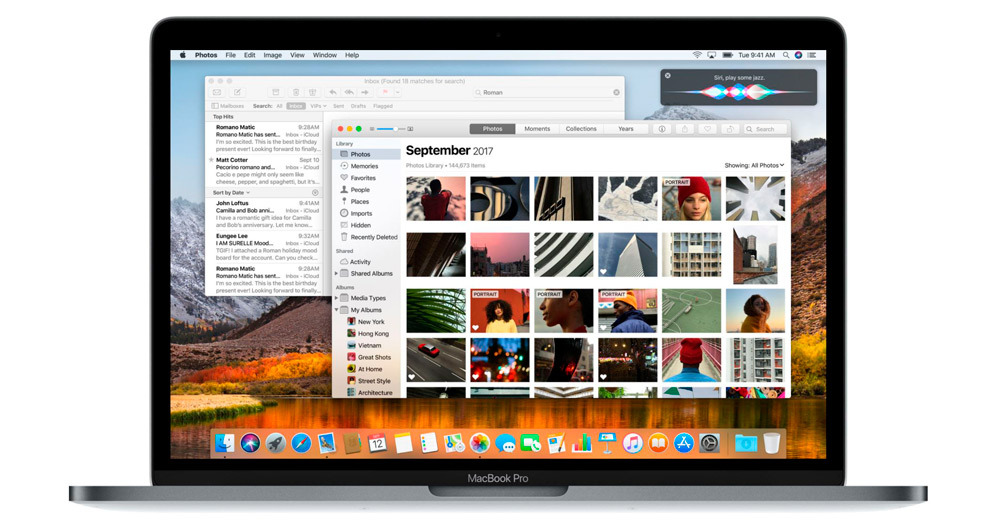This screenshot has width=1000, height=528.
Task: Open the John Loftus email
Action: [265, 214]
